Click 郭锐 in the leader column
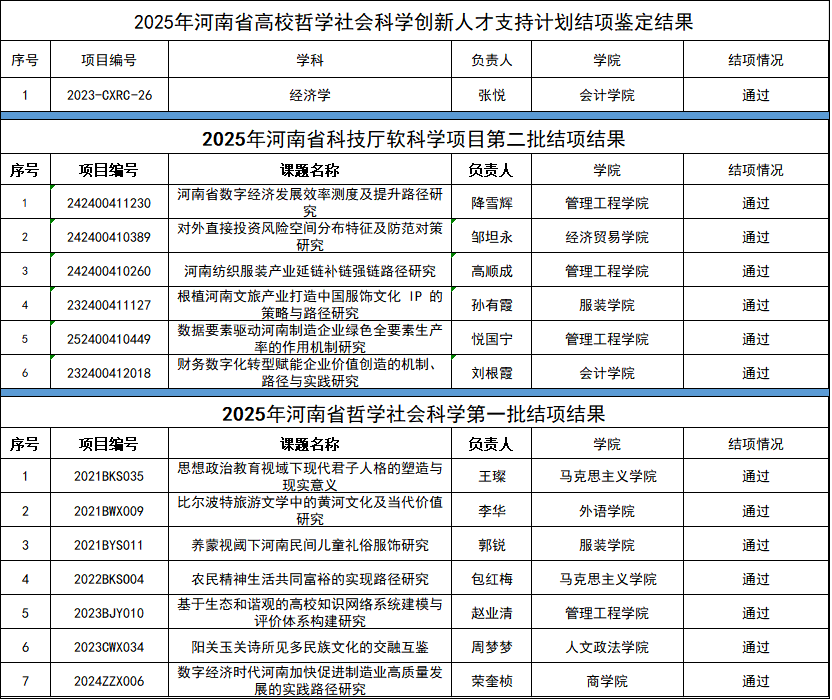The height and width of the screenshot is (700, 832). click(x=492, y=545)
